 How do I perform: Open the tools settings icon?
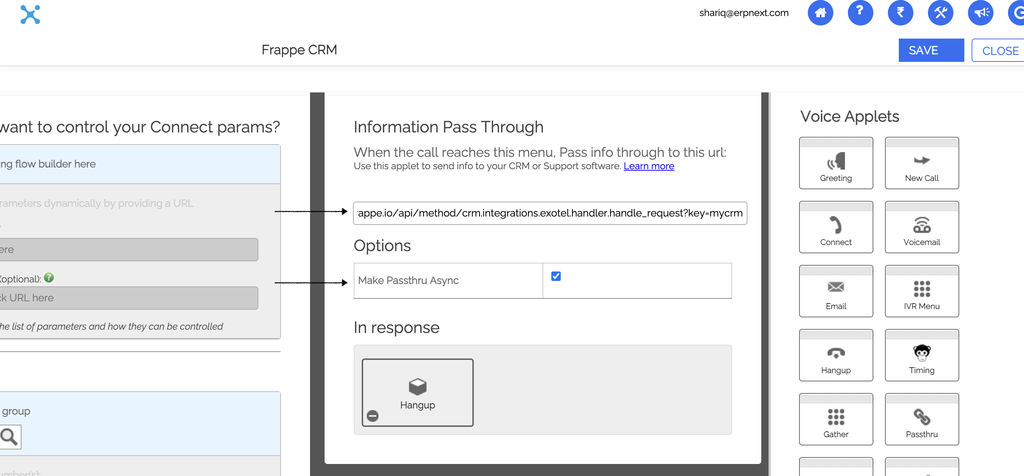(x=940, y=13)
